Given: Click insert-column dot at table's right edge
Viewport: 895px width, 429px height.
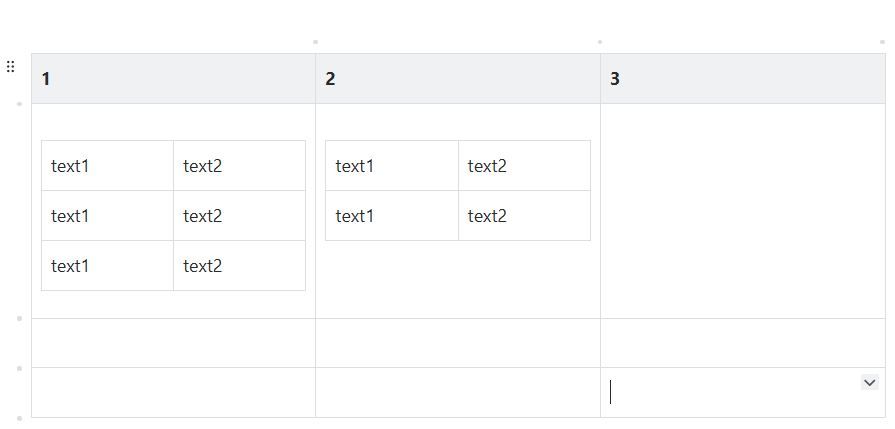Looking at the screenshot, I should pyautogui.click(x=882, y=42).
